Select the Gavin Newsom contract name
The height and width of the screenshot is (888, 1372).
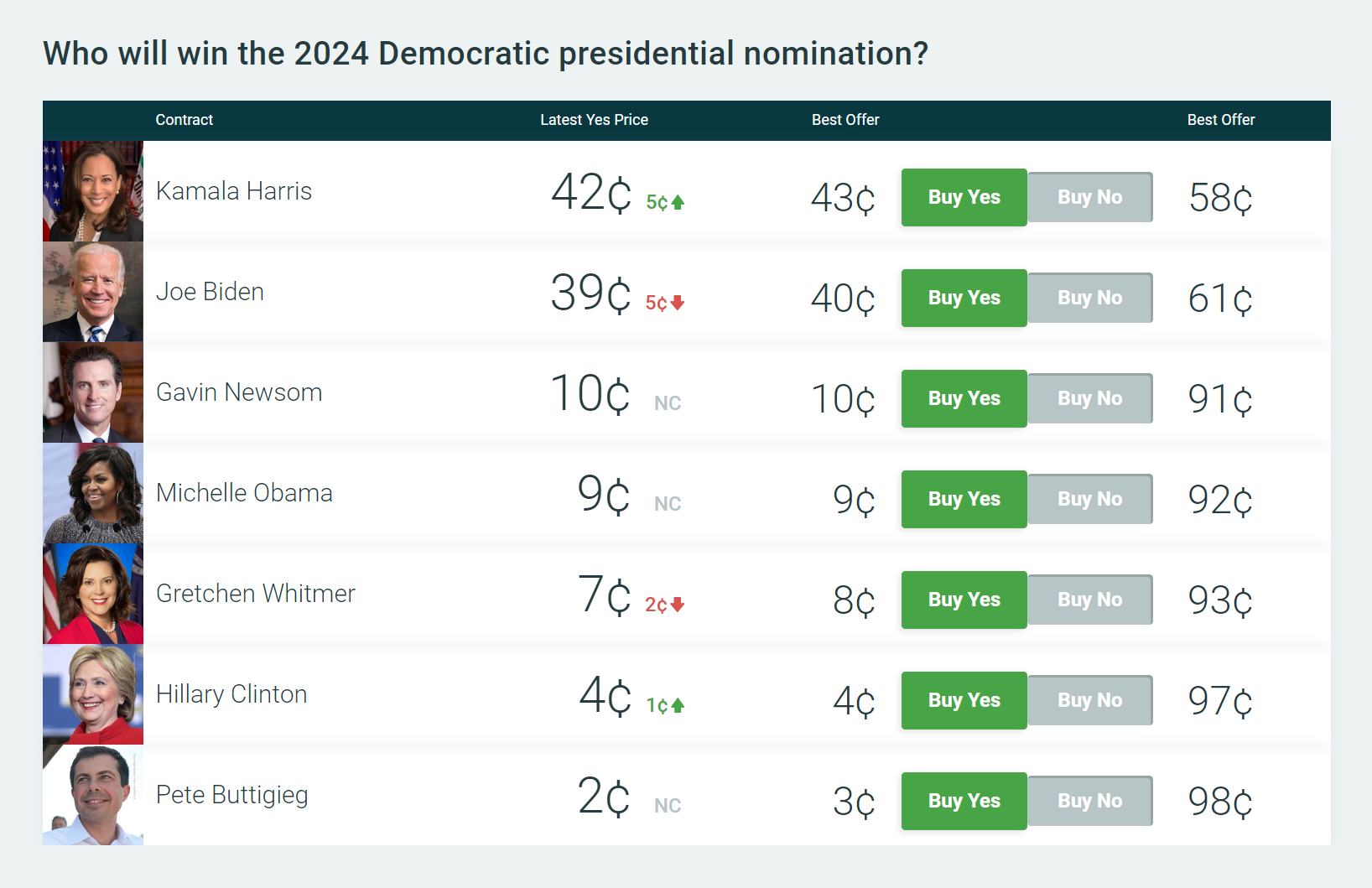(x=238, y=392)
